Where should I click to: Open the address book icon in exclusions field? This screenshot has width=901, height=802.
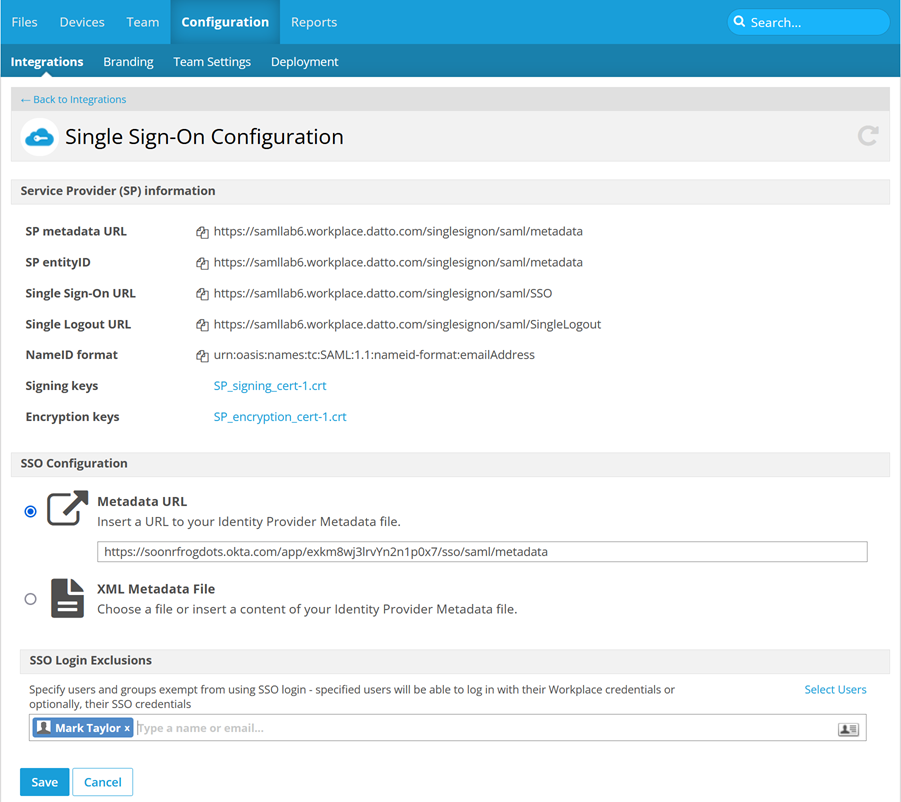click(848, 729)
